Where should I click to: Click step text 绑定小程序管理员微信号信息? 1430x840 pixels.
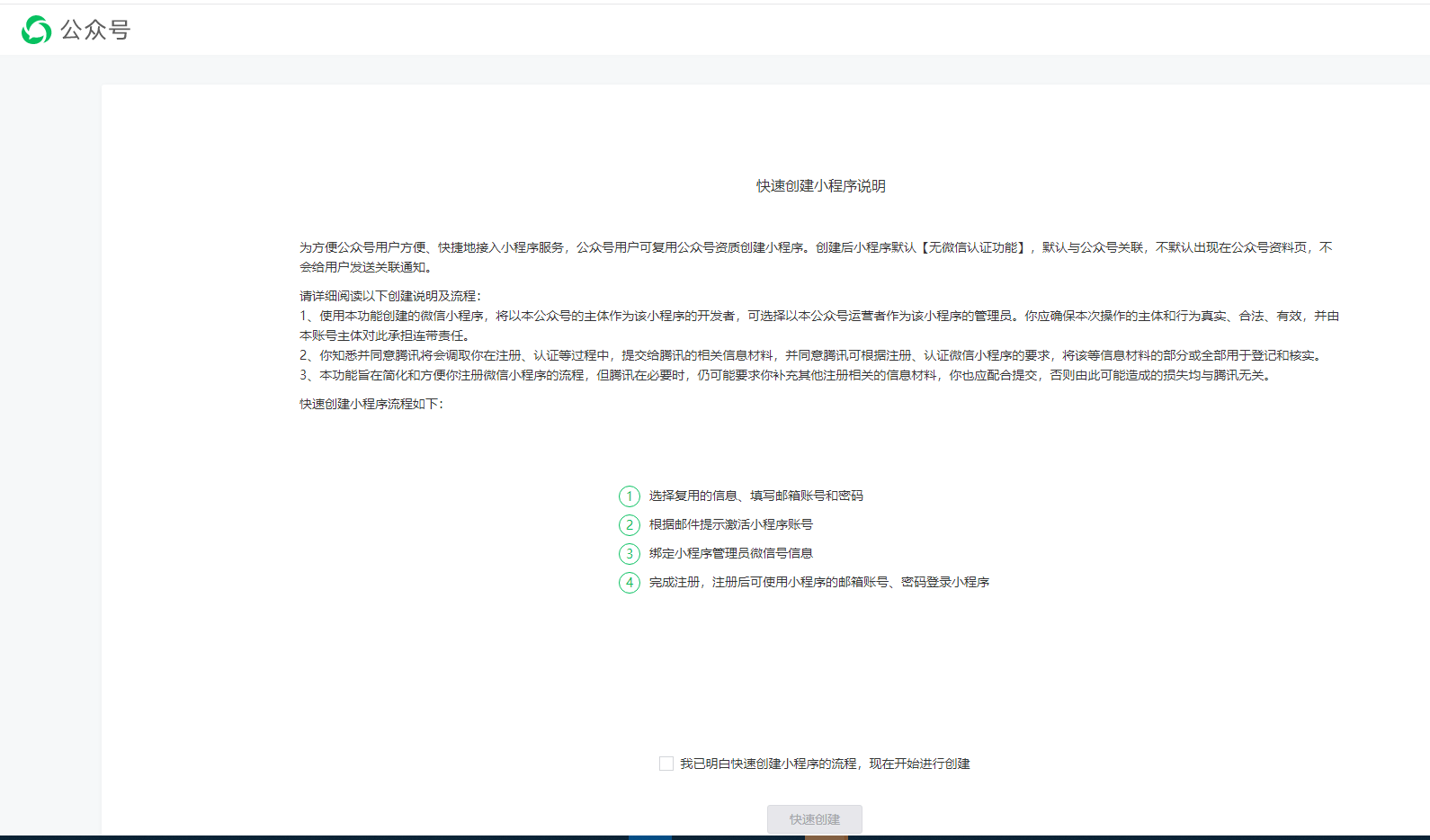coord(731,553)
